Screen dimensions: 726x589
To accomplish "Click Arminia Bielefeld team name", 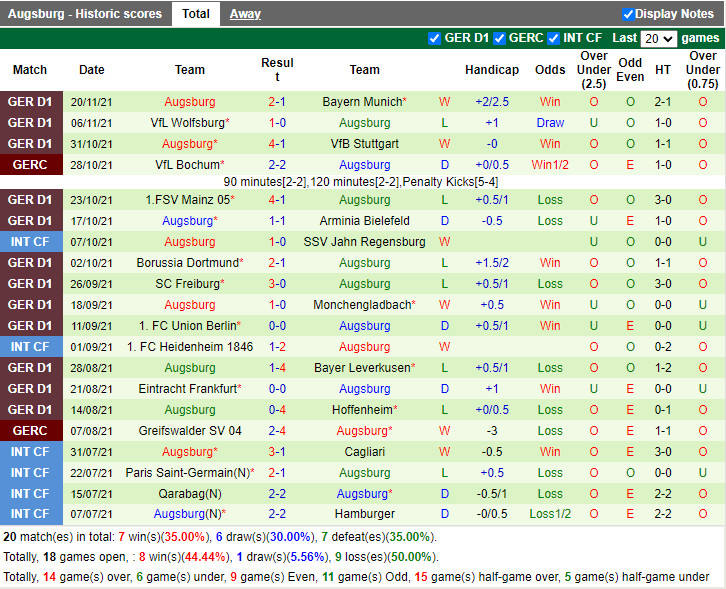I will 364,221.
